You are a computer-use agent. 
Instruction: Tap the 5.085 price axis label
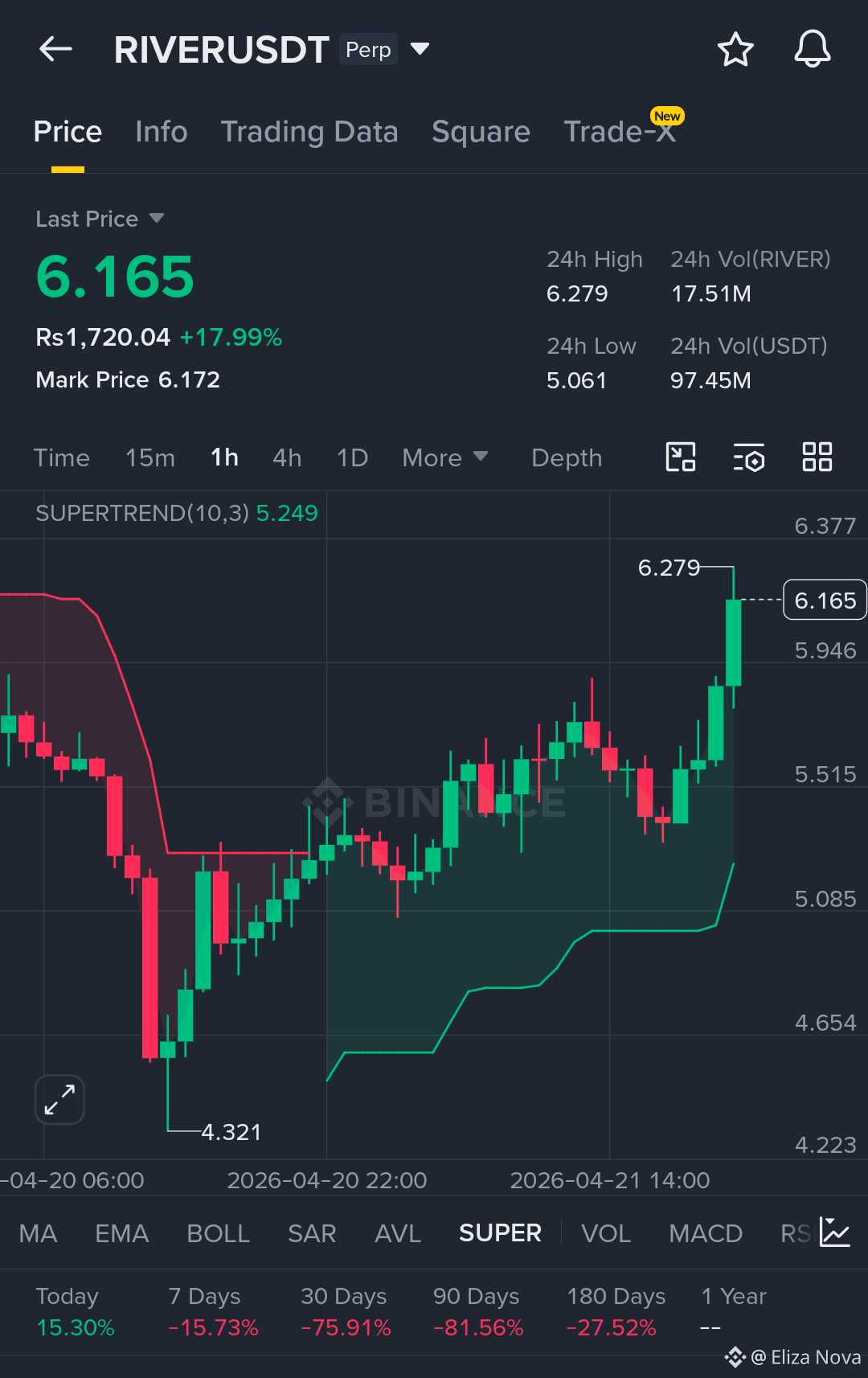tap(825, 899)
